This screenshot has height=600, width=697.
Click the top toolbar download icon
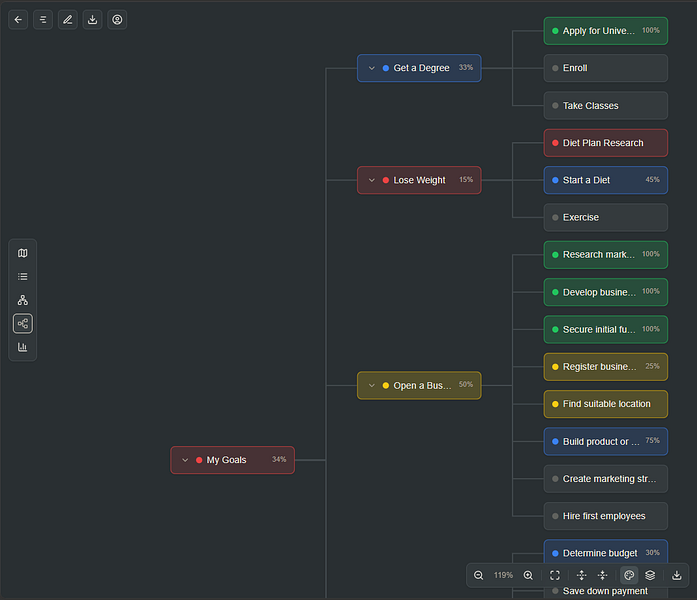[92, 20]
